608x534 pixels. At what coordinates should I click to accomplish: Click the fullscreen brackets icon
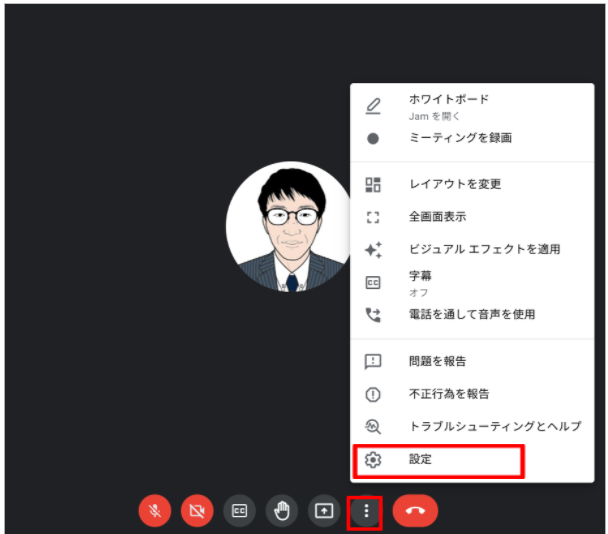click(373, 217)
